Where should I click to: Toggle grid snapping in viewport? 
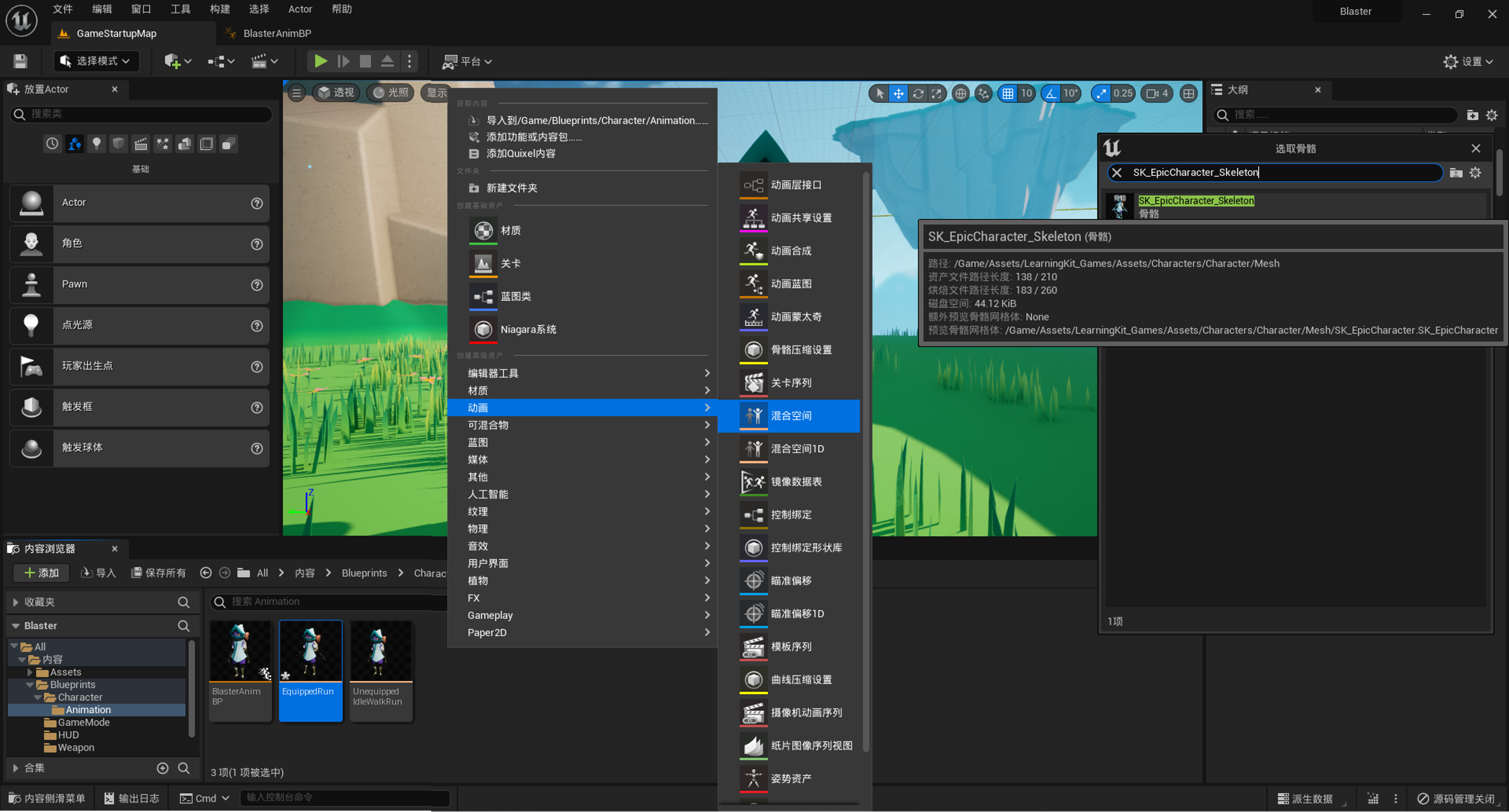click(1008, 93)
